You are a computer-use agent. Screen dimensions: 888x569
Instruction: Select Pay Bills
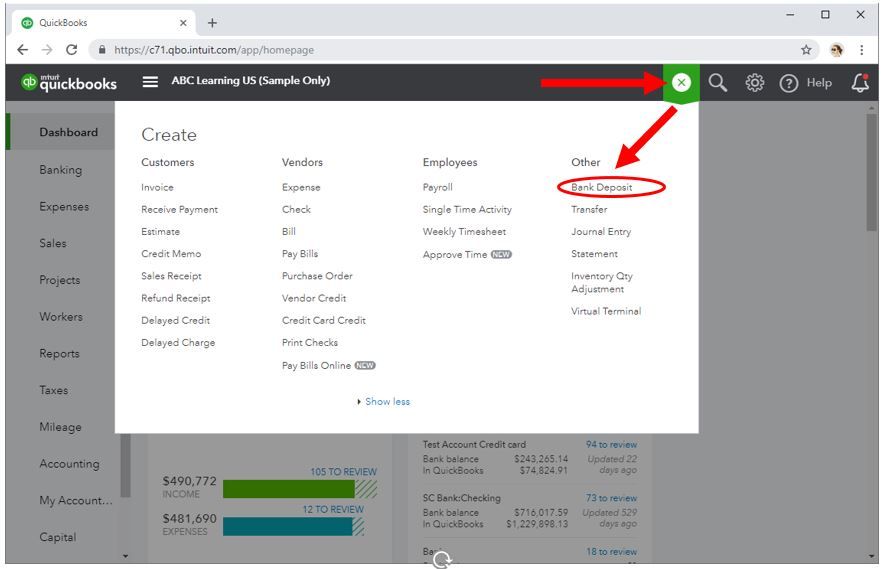(300, 254)
